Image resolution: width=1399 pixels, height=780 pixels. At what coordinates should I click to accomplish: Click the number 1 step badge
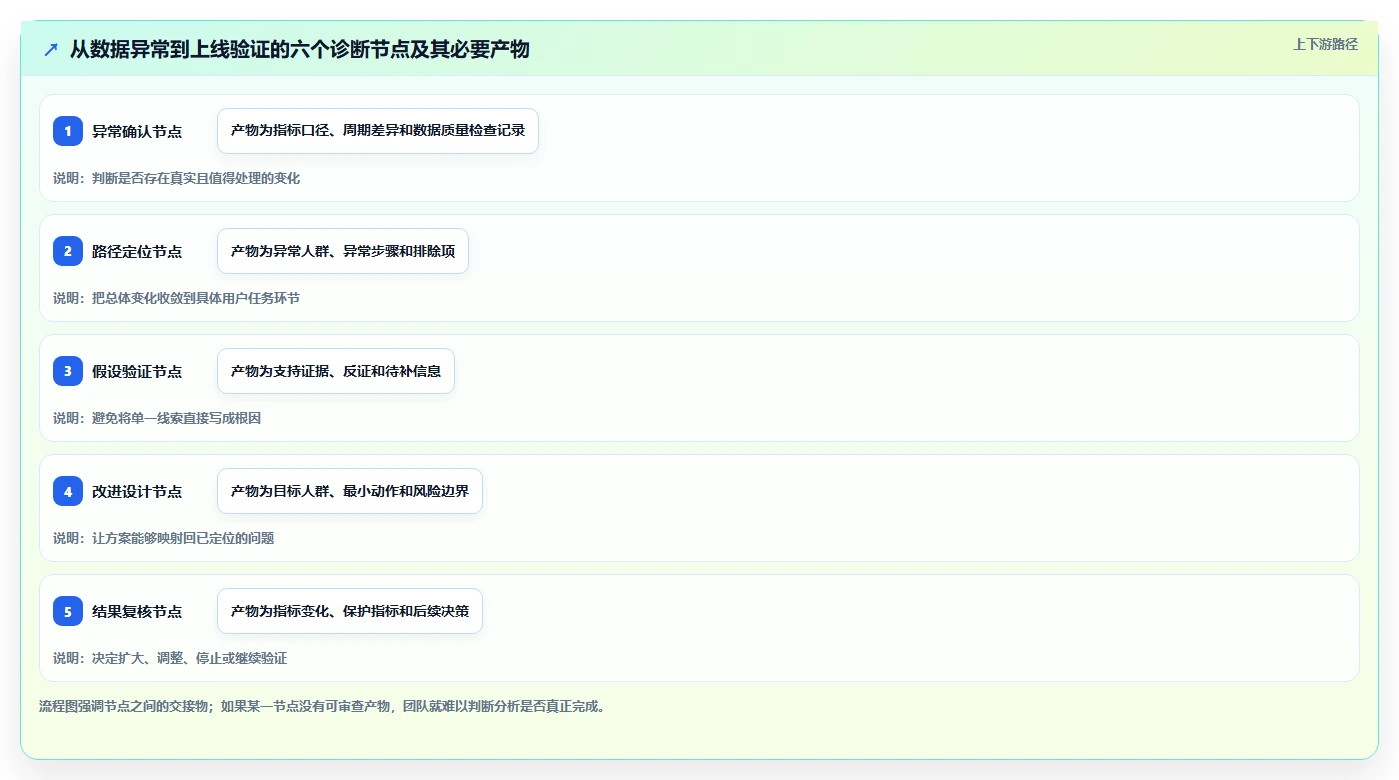pos(68,131)
